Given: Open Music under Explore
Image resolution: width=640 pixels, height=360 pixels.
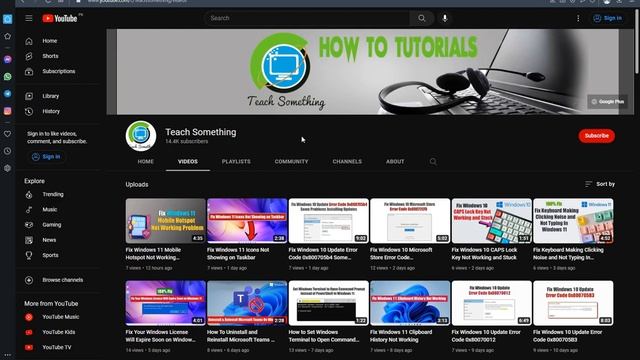Looking at the screenshot, I should click(50, 209).
